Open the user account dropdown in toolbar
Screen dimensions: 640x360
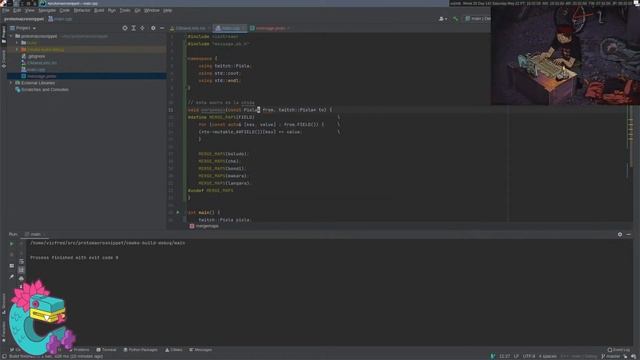(x=442, y=19)
